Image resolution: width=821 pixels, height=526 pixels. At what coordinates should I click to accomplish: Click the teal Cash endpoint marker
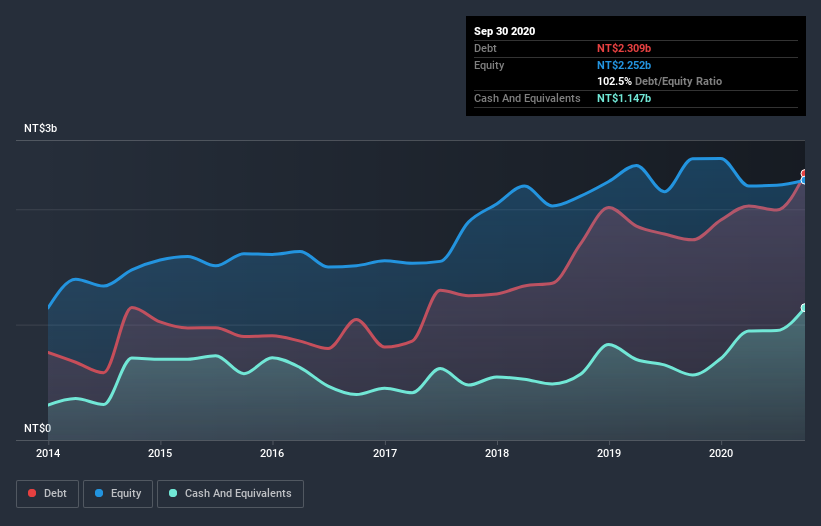click(x=804, y=308)
